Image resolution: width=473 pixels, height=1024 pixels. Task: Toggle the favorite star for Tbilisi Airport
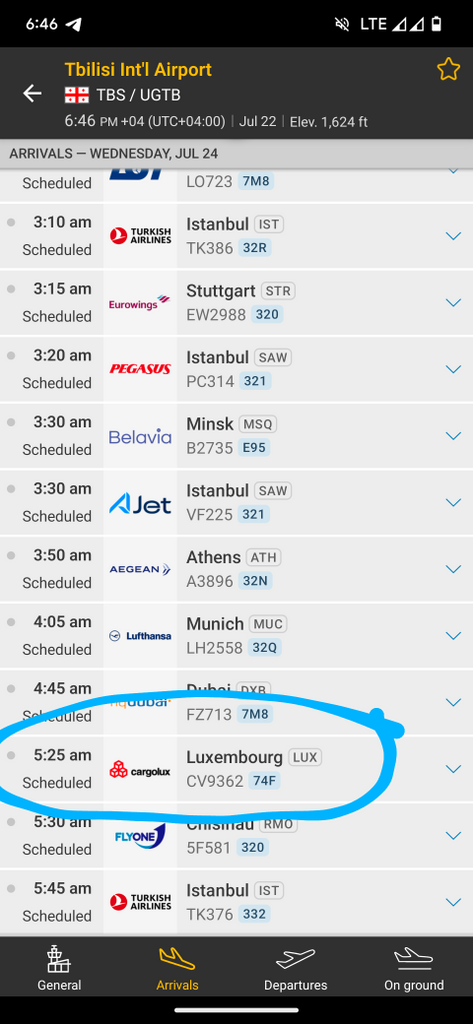point(448,69)
